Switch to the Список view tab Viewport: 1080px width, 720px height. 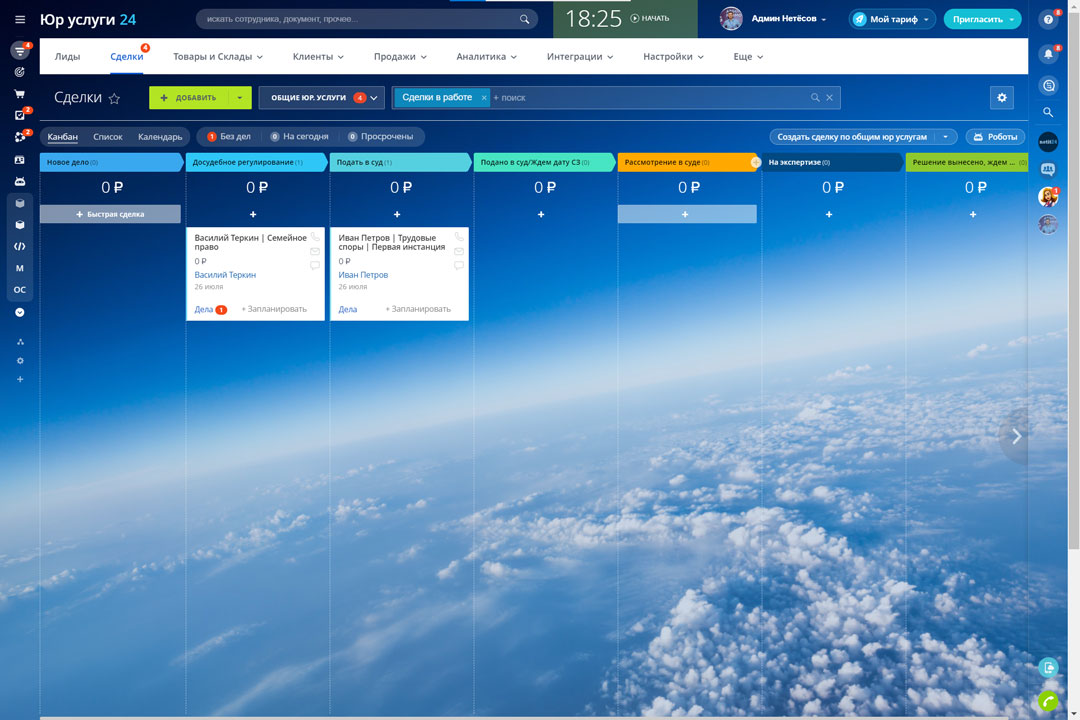coord(108,136)
